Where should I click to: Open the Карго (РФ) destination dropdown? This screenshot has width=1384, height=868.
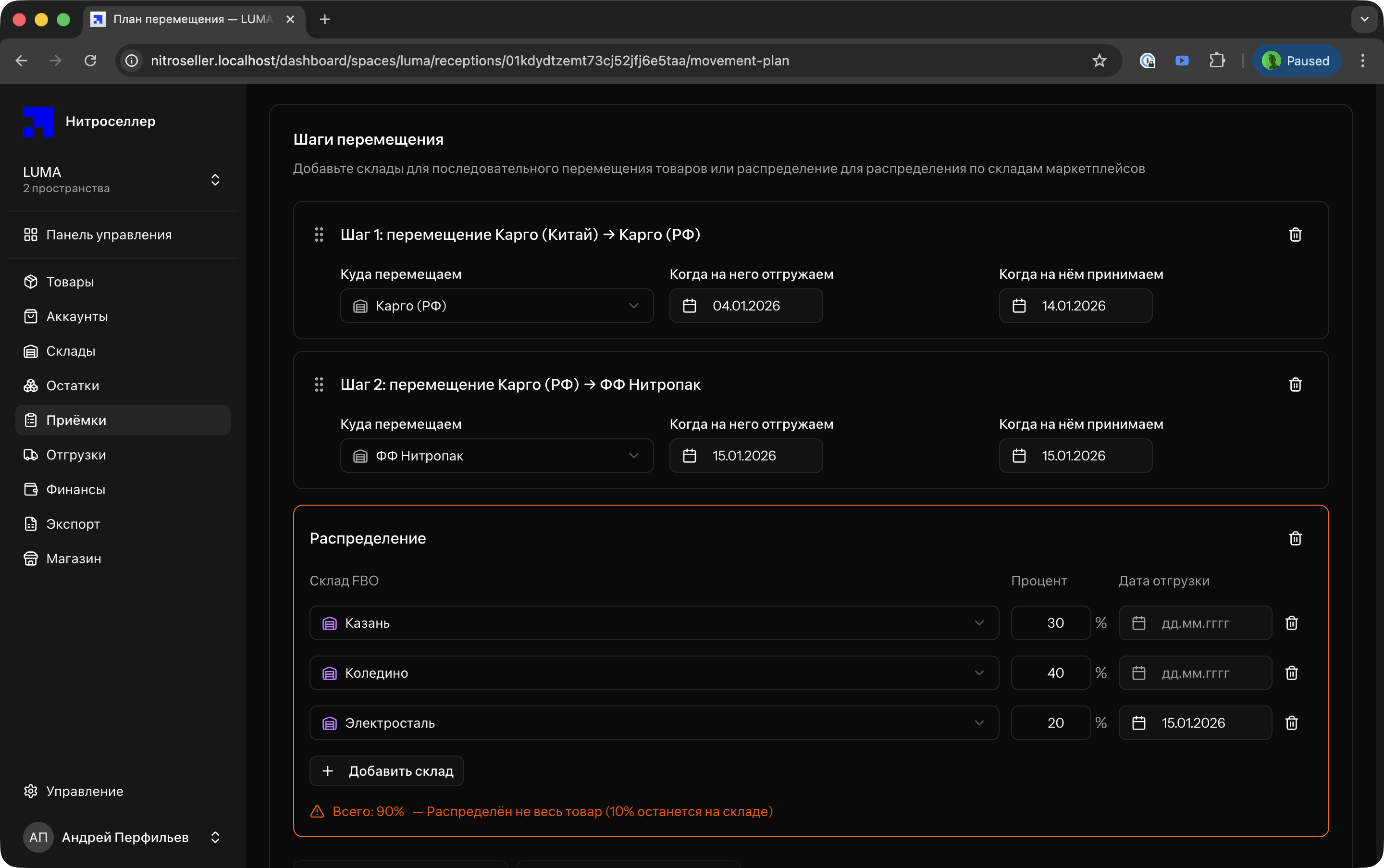click(496, 306)
